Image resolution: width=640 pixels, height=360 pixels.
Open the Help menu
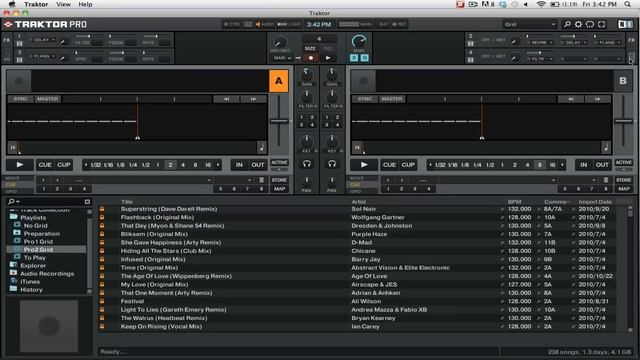[85, 4]
